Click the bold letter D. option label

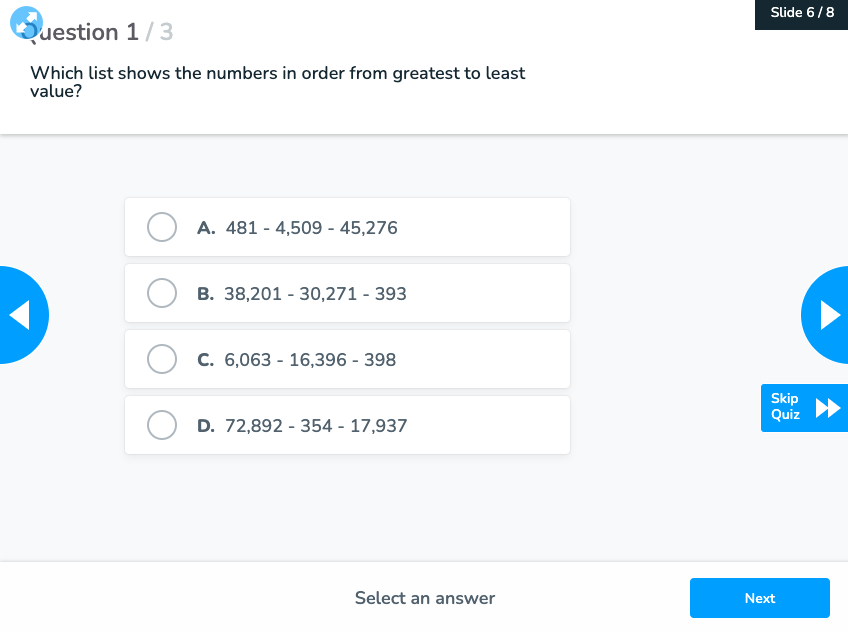[206, 425]
